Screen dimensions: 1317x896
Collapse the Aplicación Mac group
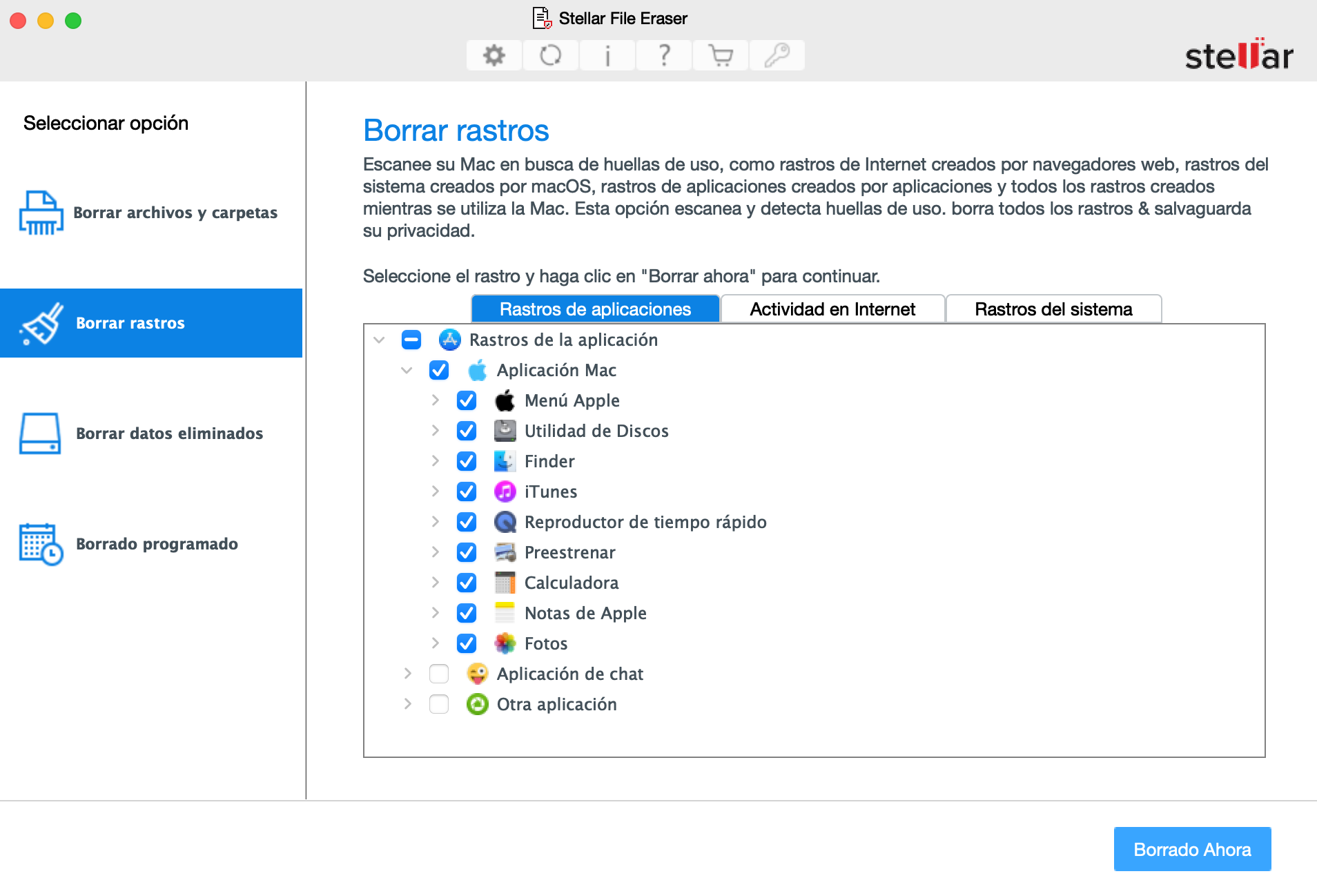click(407, 370)
